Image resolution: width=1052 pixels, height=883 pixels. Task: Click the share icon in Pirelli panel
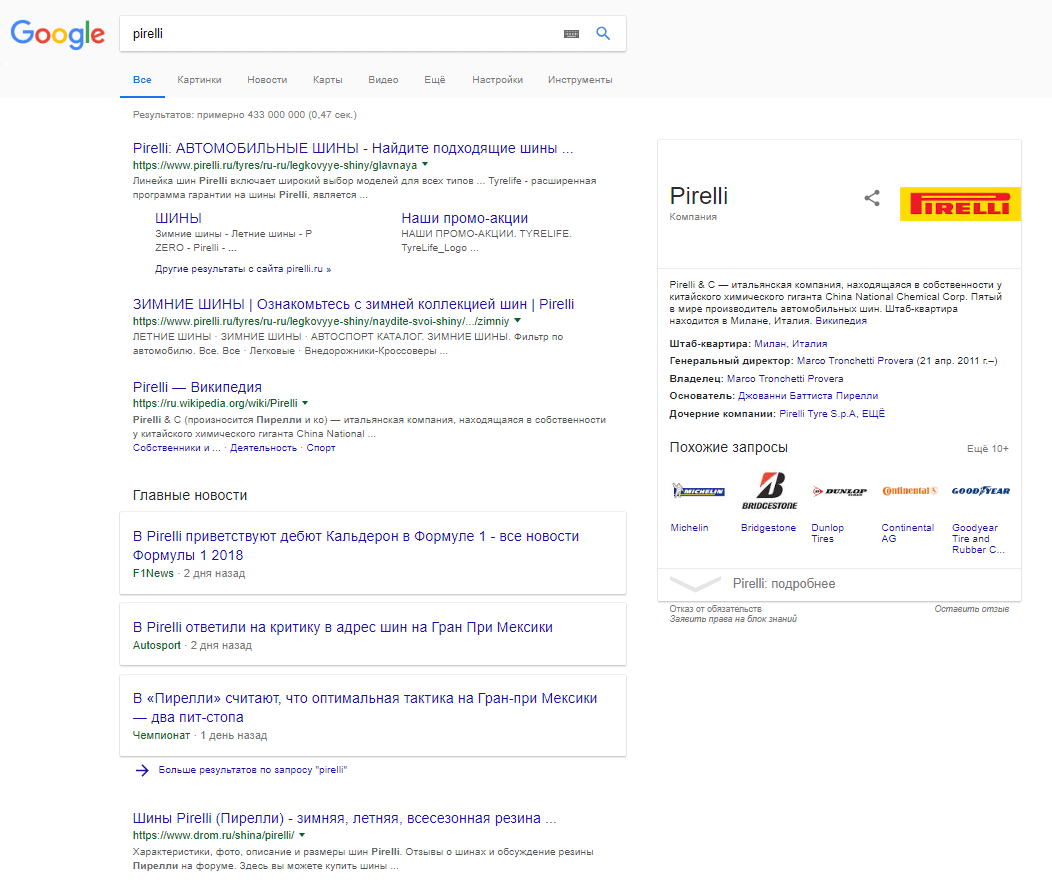click(x=872, y=198)
